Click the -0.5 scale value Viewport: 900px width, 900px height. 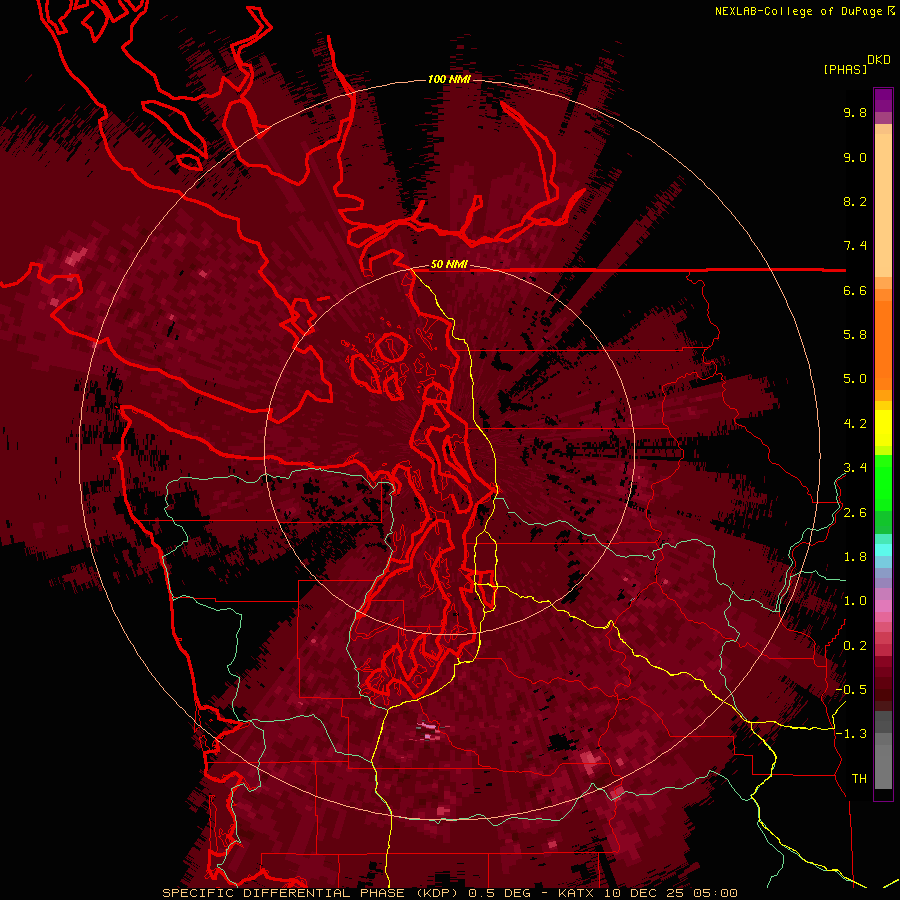[851, 690]
